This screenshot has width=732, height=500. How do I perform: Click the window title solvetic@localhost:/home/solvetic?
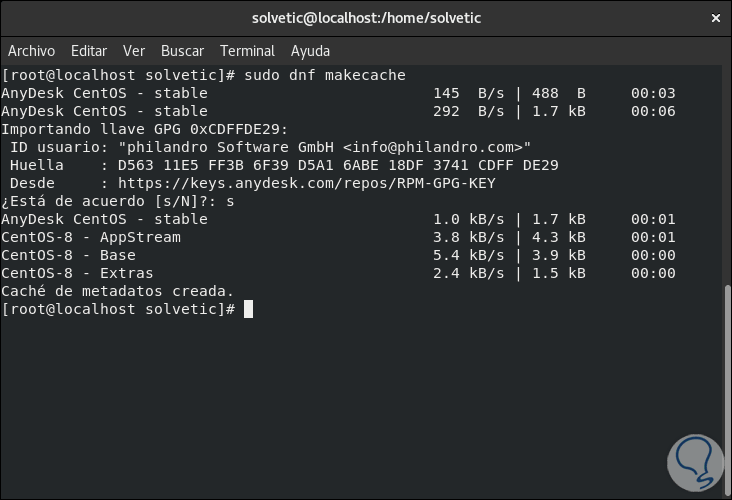tap(365, 18)
